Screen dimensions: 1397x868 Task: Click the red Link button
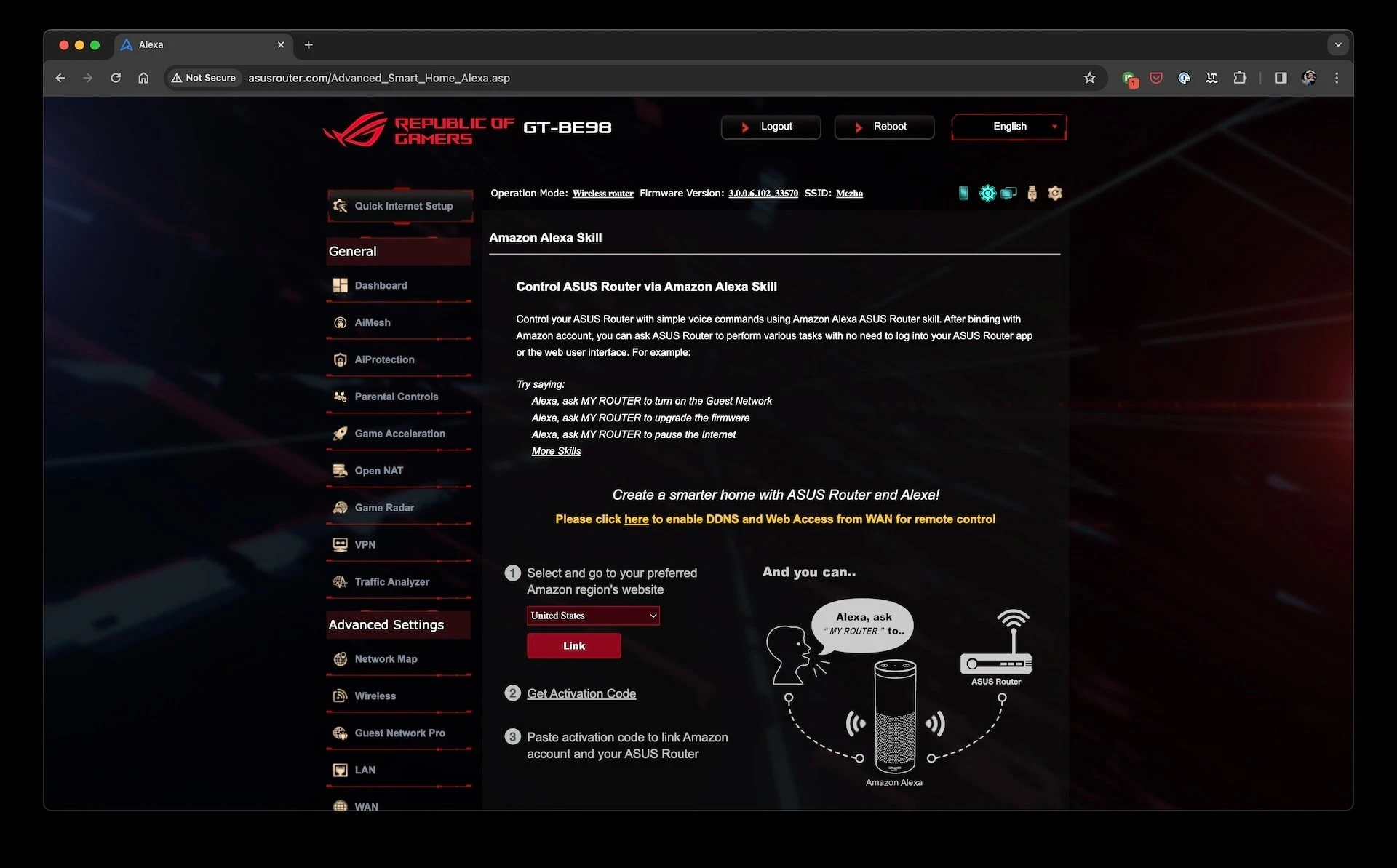tap(574, 646)
